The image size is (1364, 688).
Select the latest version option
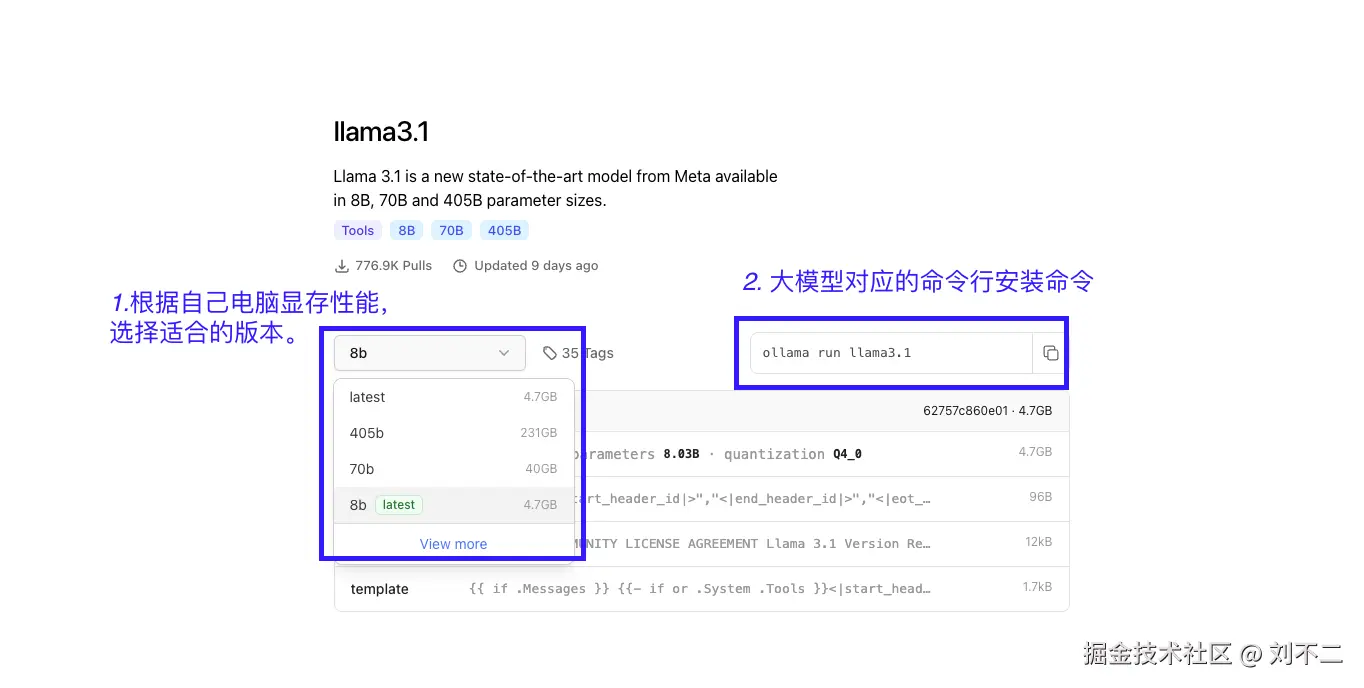tap(454, 397)
